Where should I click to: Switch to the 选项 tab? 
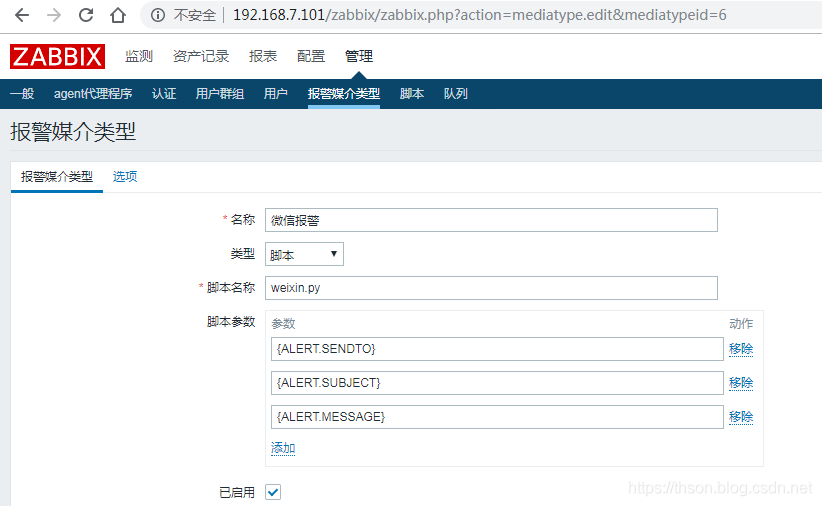pyautogui.click(x=125, y=177)
